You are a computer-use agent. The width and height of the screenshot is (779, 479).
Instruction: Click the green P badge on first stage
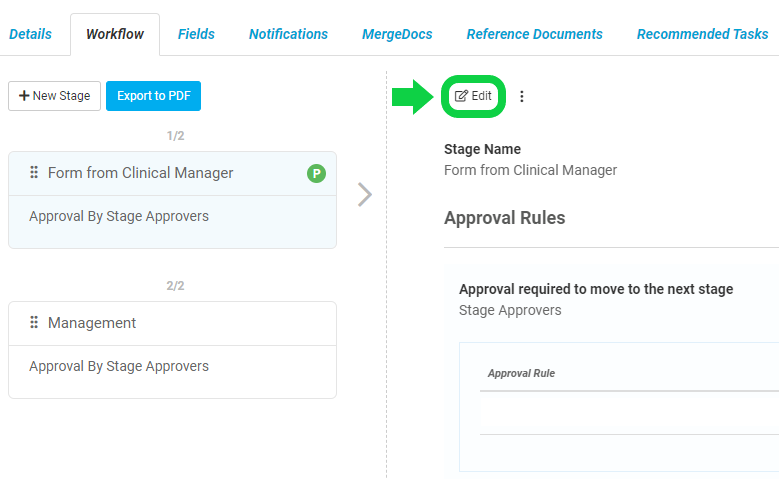click(316, 173)
